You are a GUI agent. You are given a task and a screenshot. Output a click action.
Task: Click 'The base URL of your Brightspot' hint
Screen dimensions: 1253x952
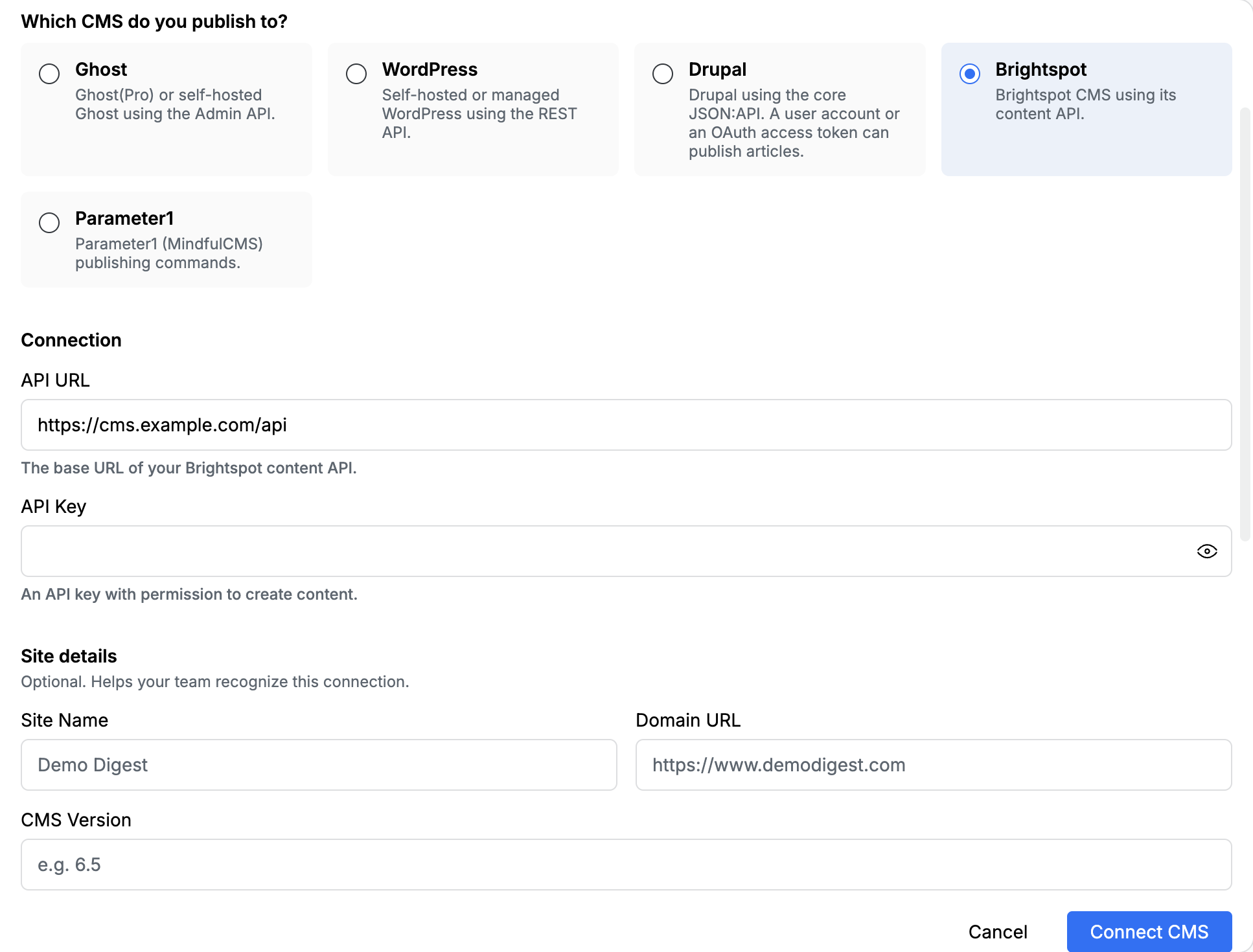[x=189, y=468]
